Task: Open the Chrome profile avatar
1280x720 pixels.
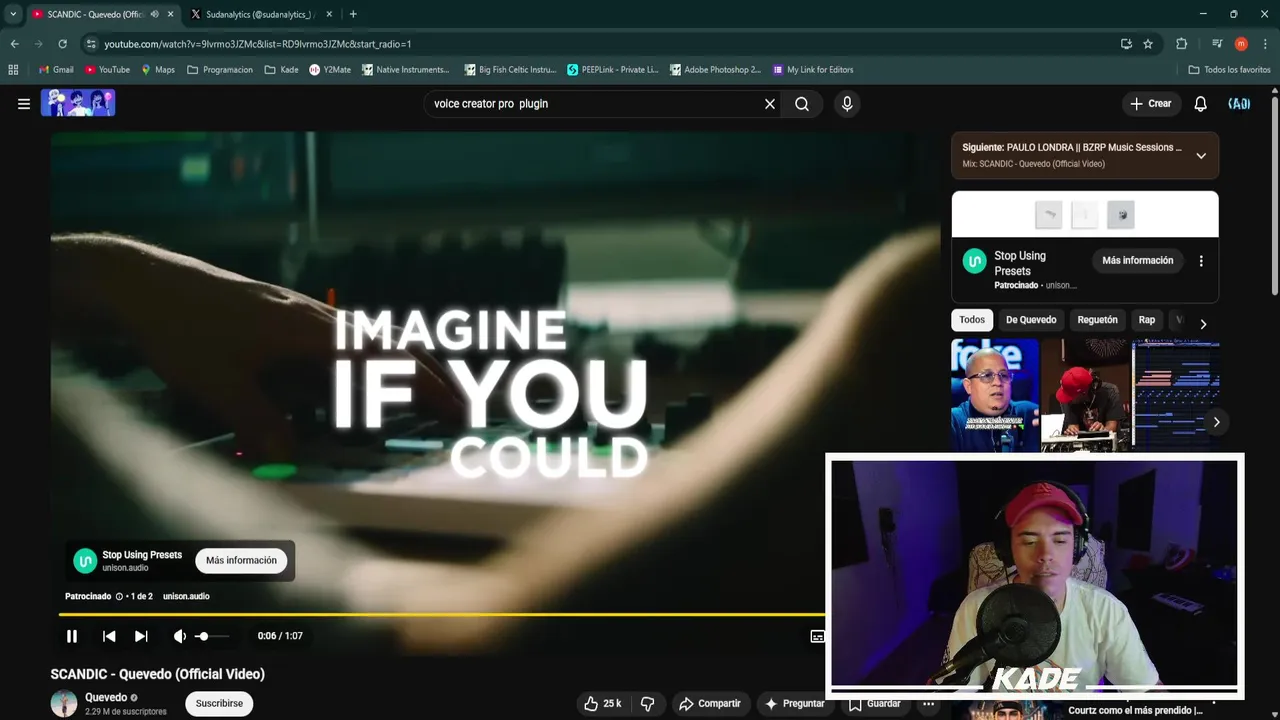Action: coord(1241,44)
